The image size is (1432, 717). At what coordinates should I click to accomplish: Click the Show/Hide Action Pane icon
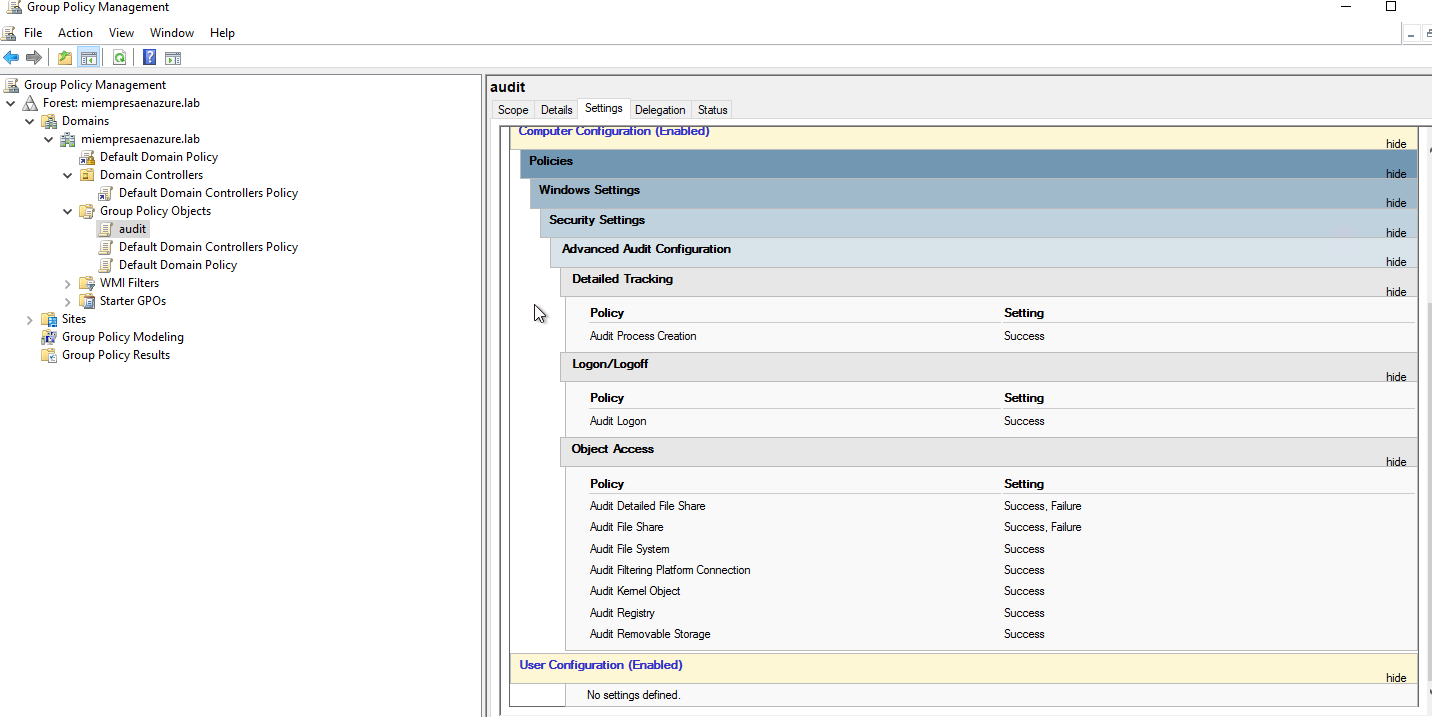173,58
